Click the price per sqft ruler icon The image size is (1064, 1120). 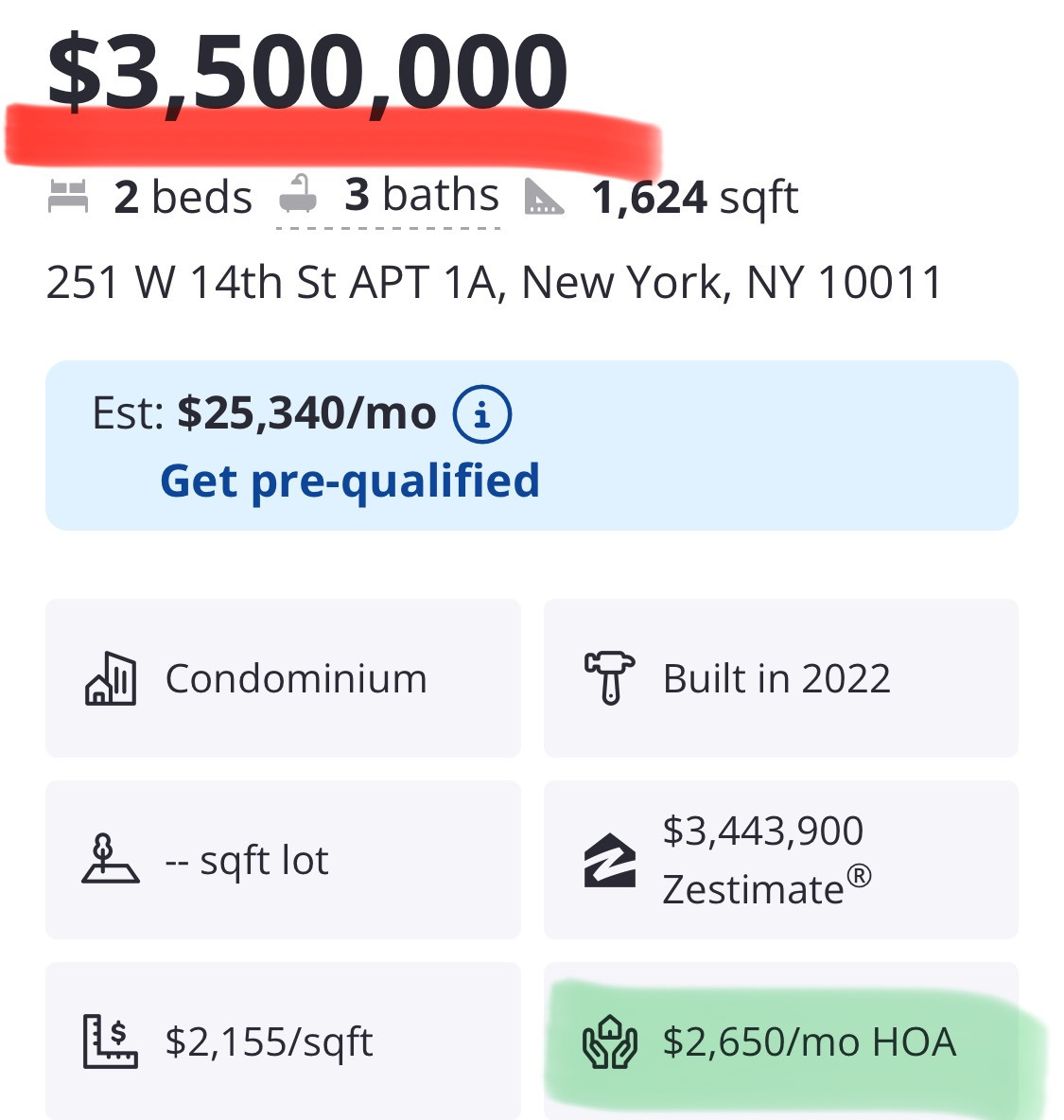111,1041
